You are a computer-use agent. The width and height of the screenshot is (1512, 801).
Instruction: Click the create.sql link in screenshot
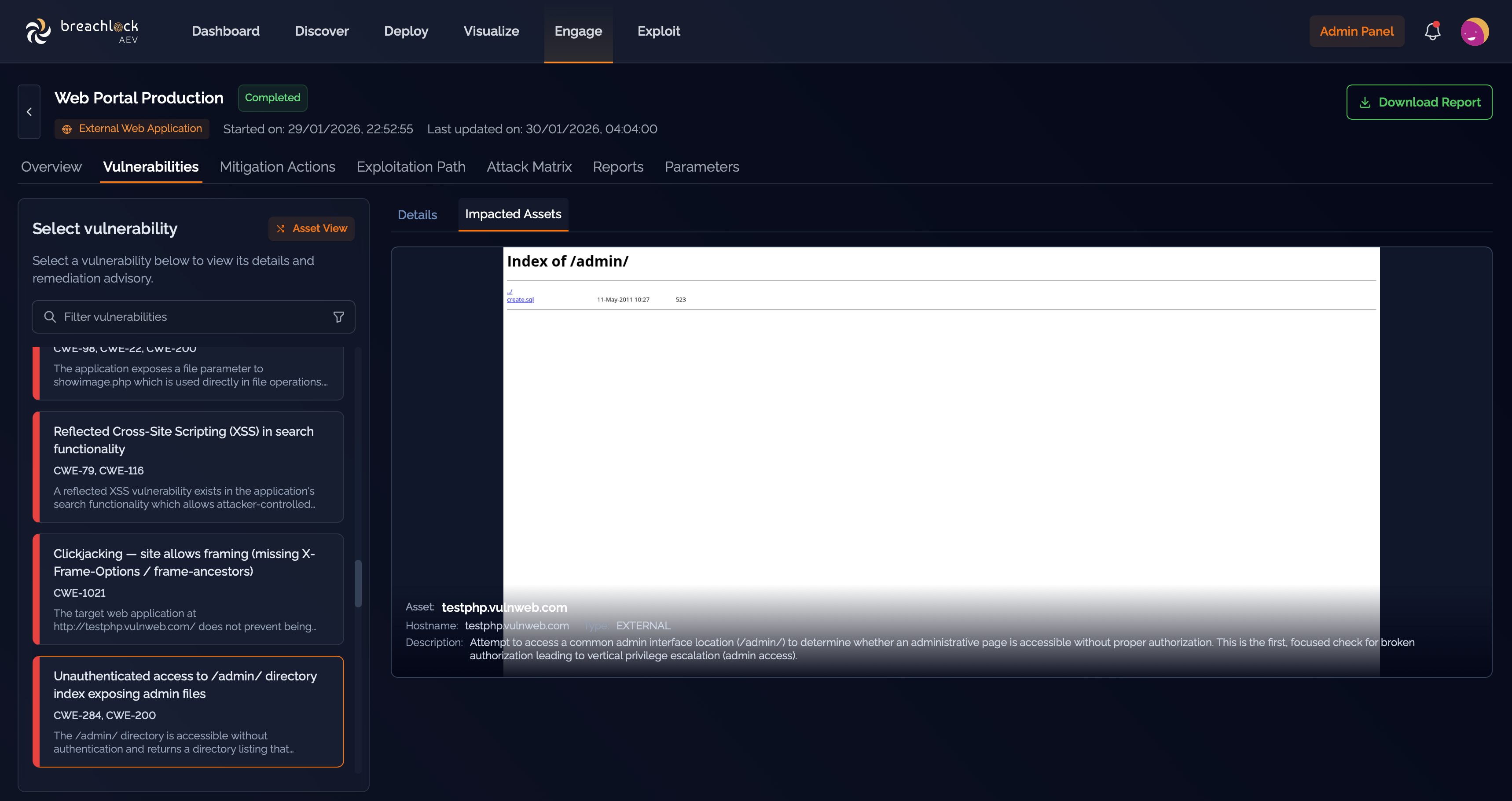[x=520, y=299]
